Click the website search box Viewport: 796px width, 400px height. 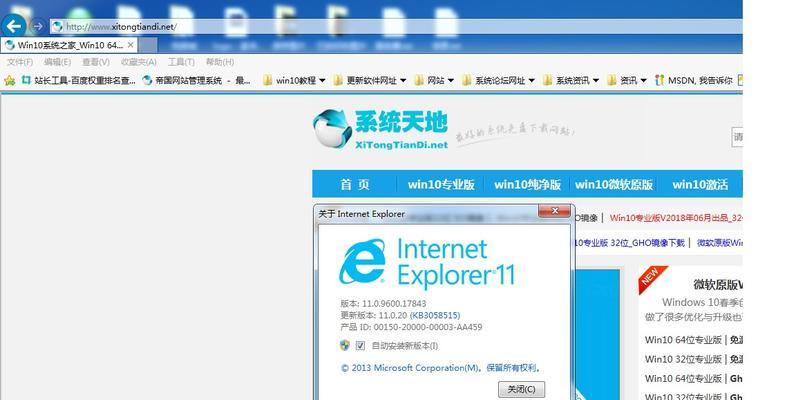click(737, 137)
